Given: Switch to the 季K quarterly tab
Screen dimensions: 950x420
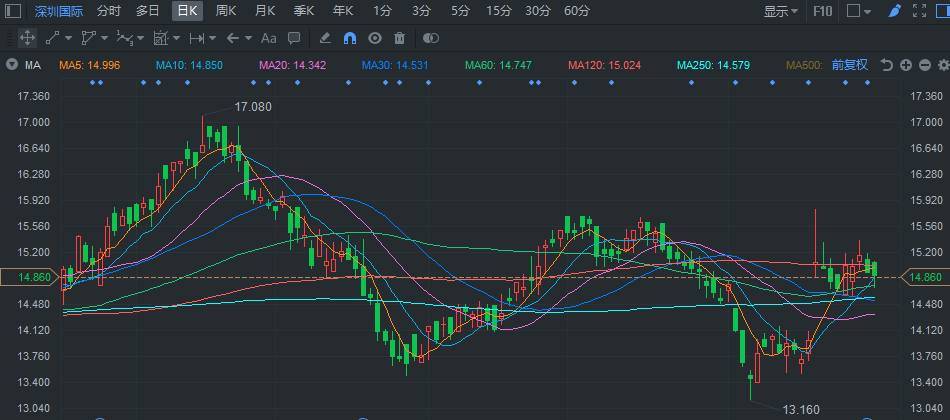Looking at the screenshot, I should pyautogui.click(x=304, y=11).
